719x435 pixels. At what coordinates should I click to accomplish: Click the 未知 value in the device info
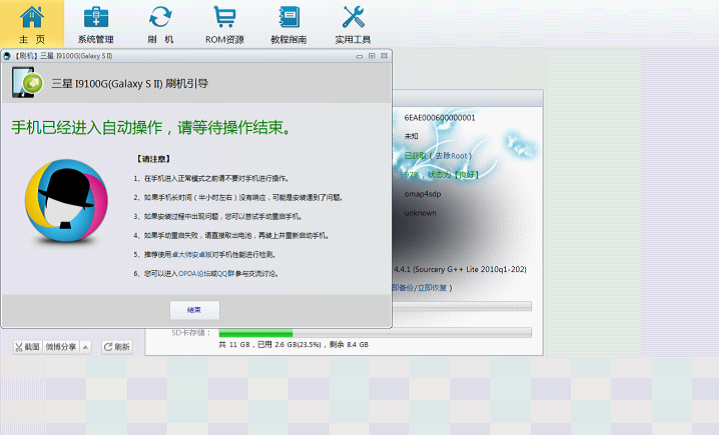411,136
